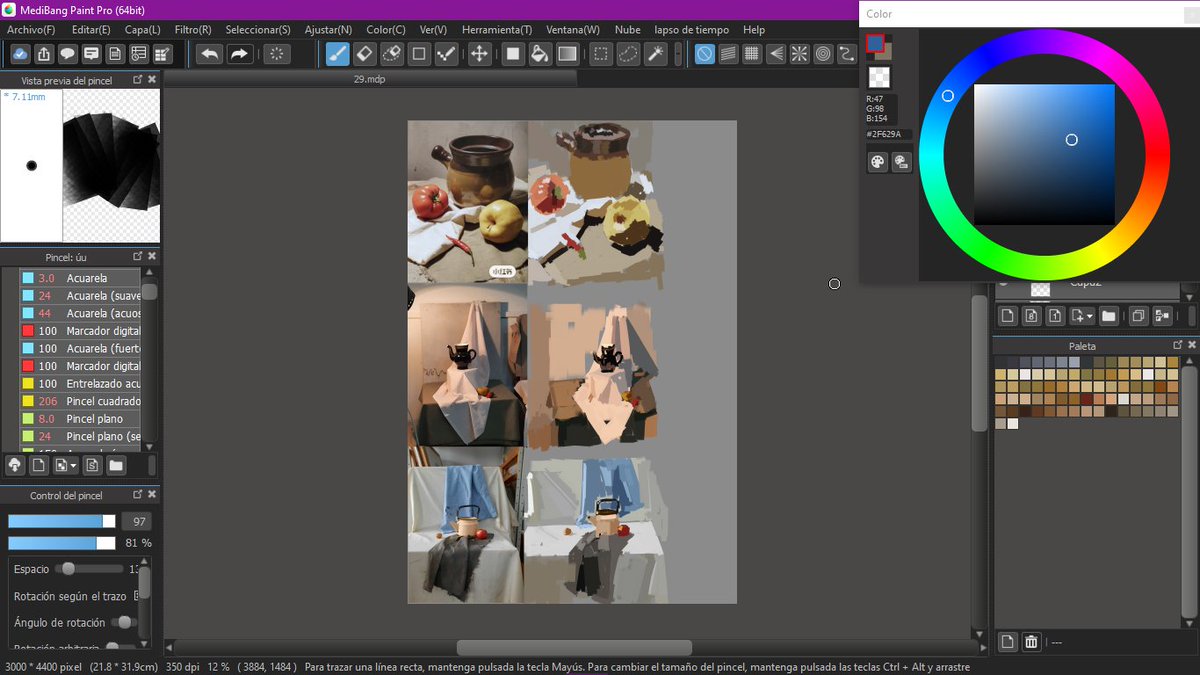
Task: Choose the Gradient tool
Action: [567, 54]
